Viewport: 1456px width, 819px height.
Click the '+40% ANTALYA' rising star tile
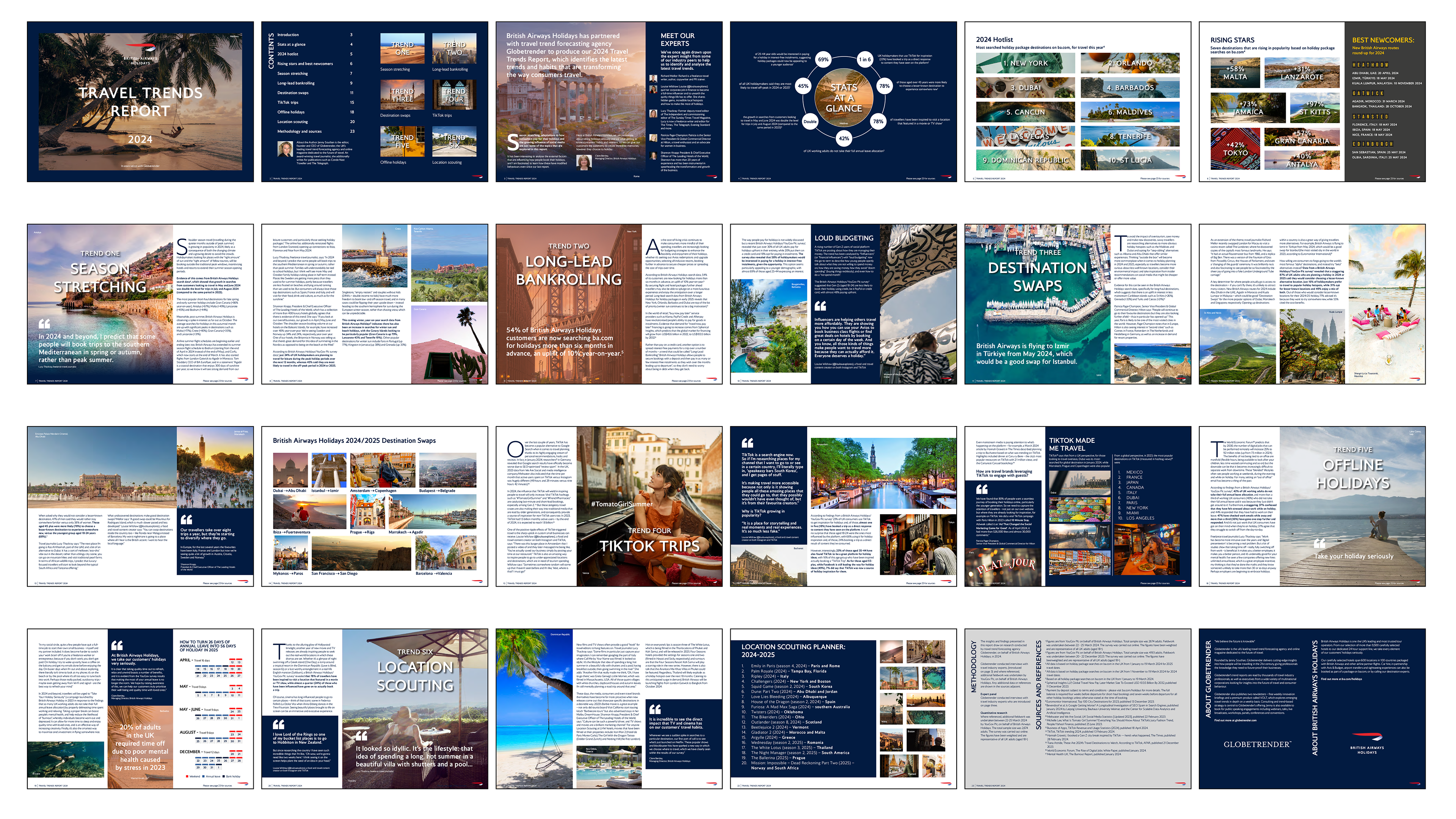pyautogui.click(x=1302, y=160)
